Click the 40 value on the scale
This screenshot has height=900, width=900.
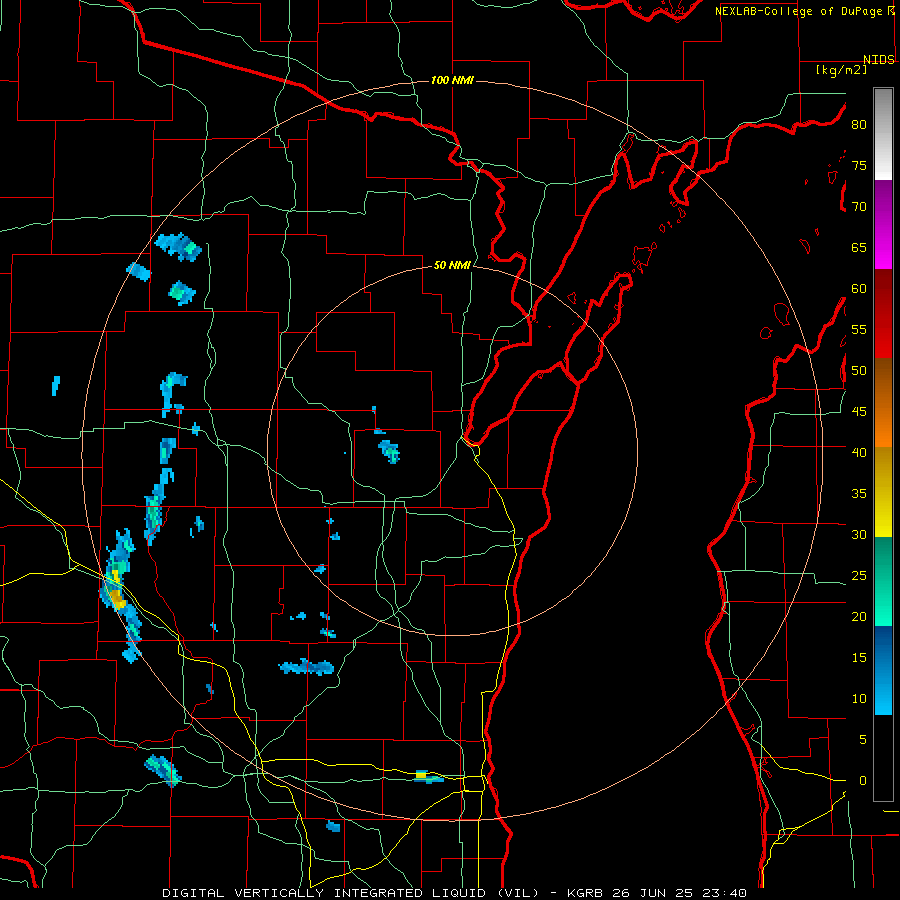tap(859, 452)
